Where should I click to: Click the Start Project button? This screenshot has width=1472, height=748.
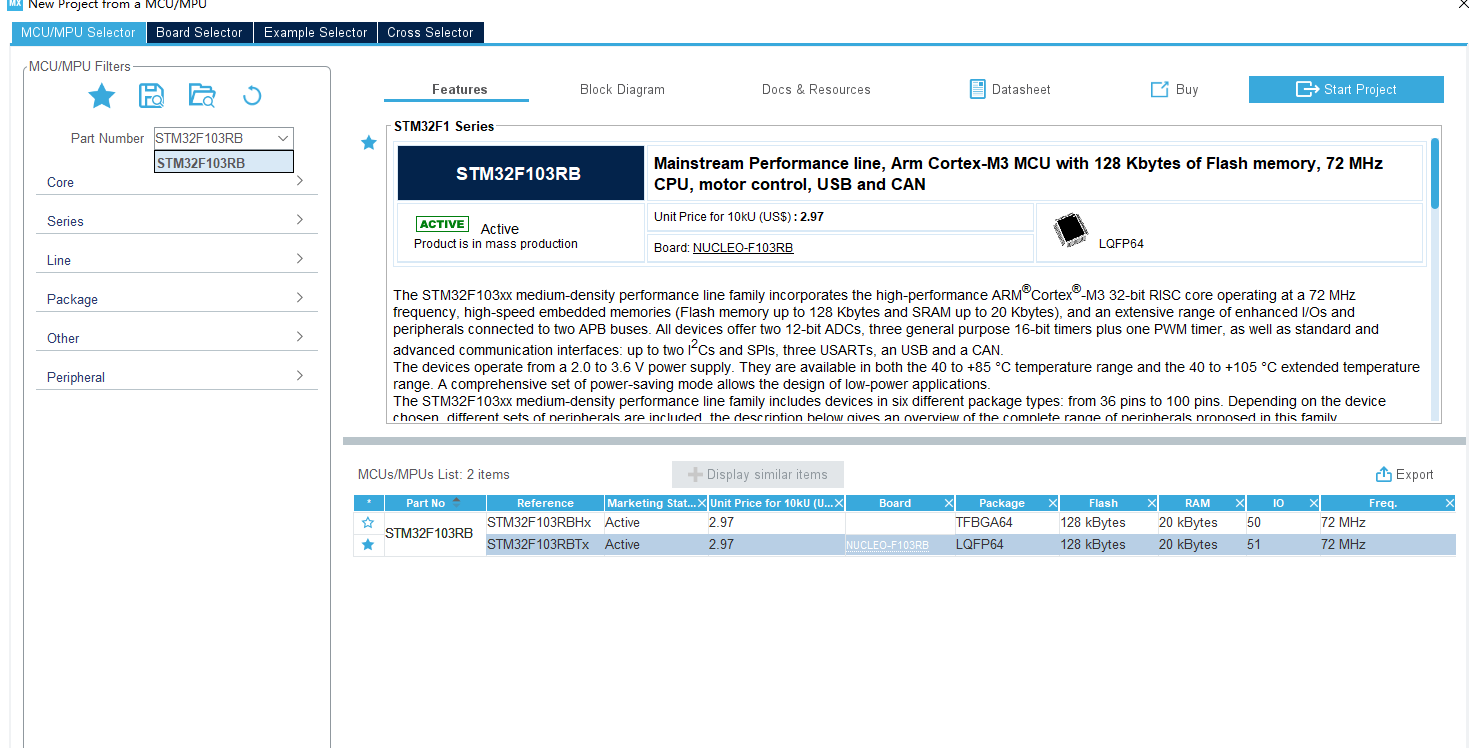point(1346,89)
